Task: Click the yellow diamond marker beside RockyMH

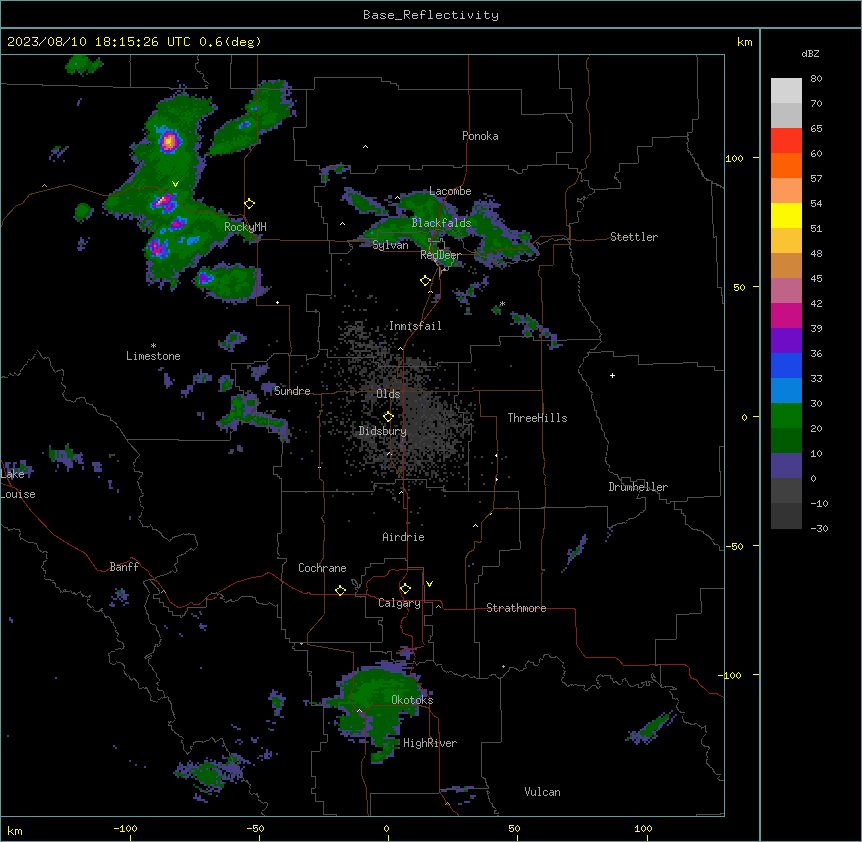Action: (250, 204)
